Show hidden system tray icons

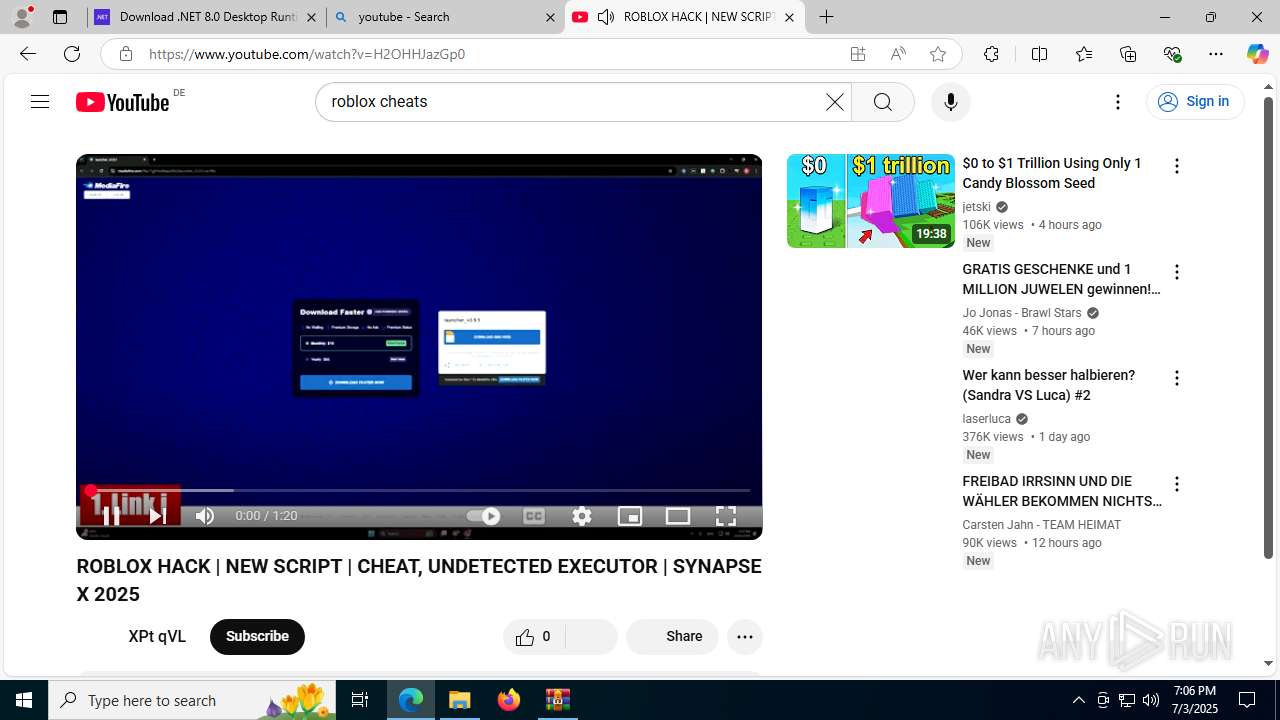(x=1078, y=700)
